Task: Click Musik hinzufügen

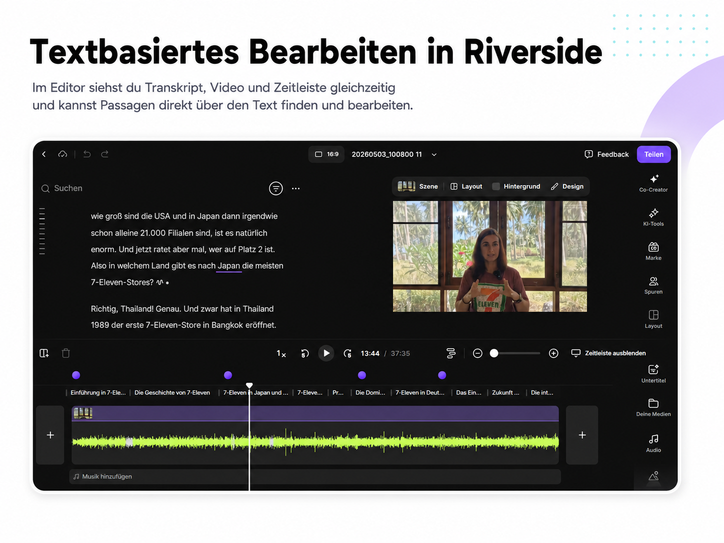Action: click(315, 477)
